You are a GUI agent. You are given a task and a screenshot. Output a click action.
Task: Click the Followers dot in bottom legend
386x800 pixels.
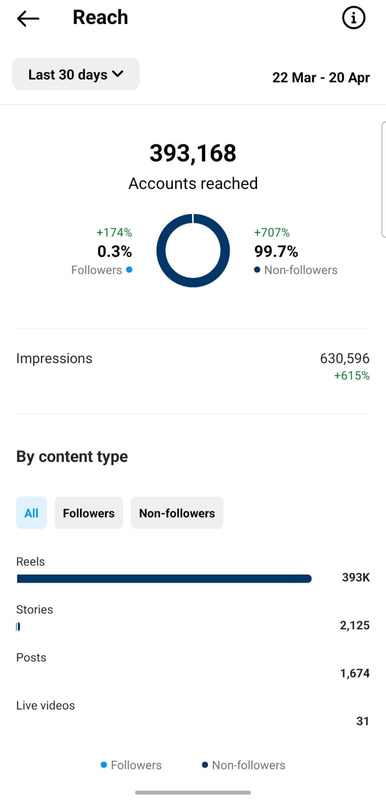tap(104, 765)
